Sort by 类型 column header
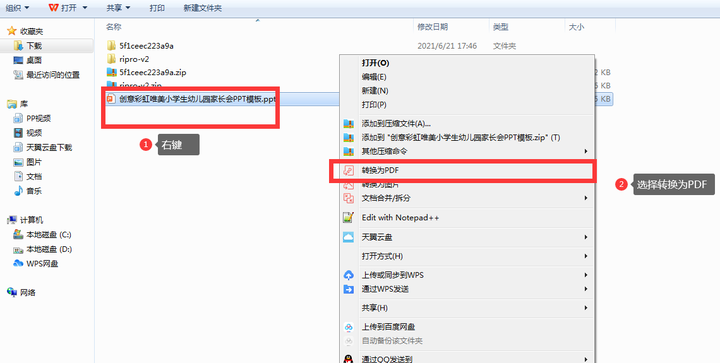Viewport: 720px width, 363px height. point(501,27)
